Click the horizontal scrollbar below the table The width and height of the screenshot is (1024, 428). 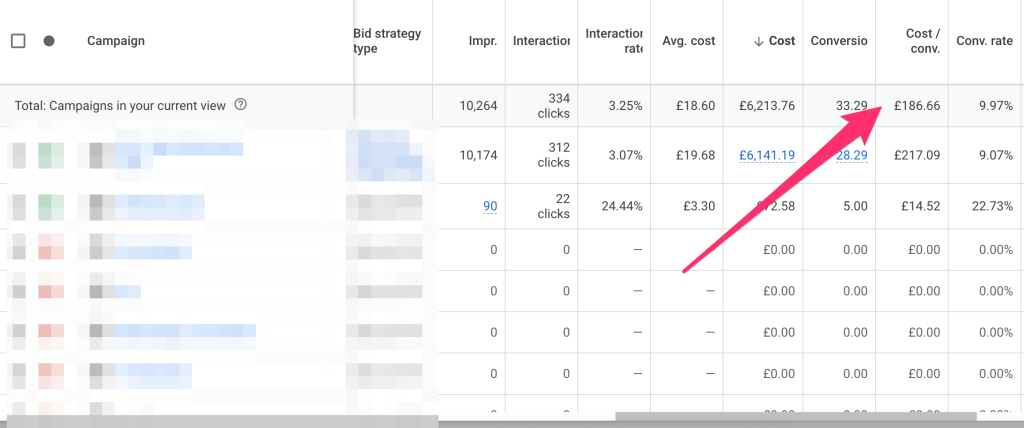795,417
